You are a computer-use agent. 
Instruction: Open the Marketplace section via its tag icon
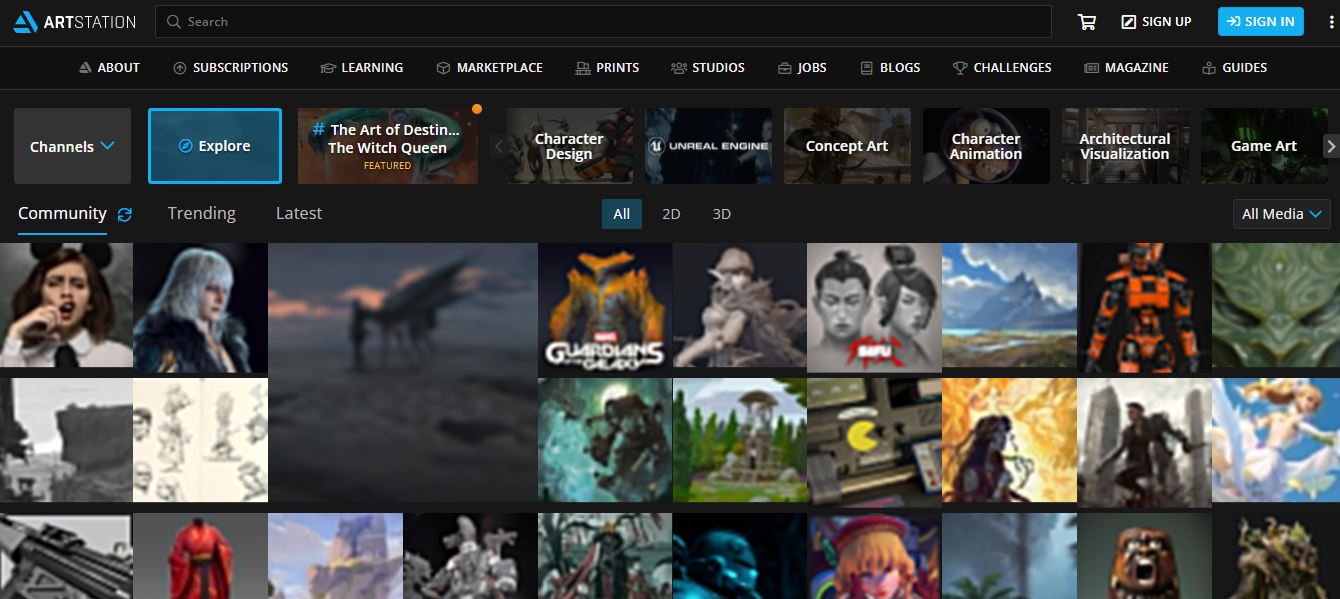click(441, 67)
